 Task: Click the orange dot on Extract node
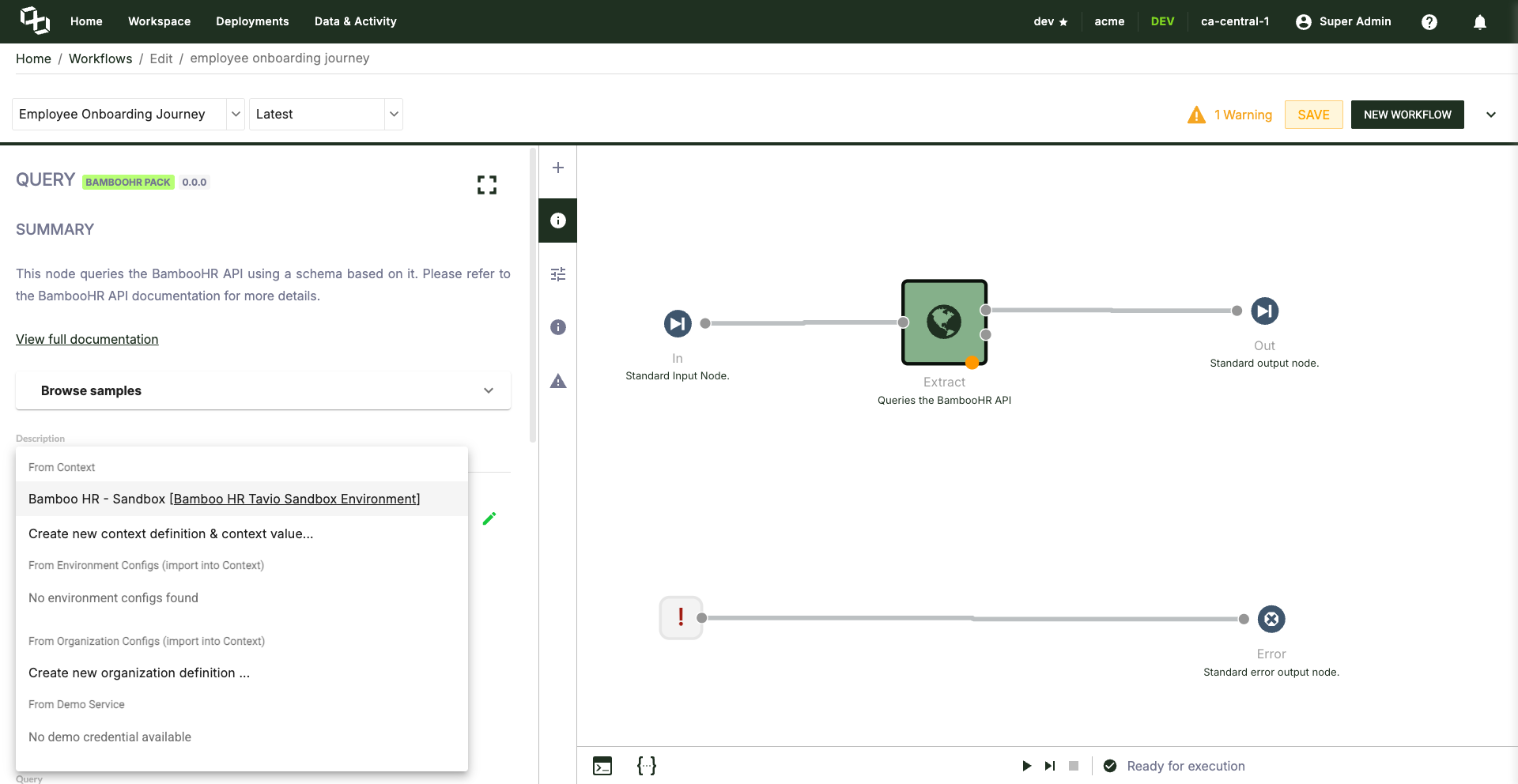pos(972,363)
